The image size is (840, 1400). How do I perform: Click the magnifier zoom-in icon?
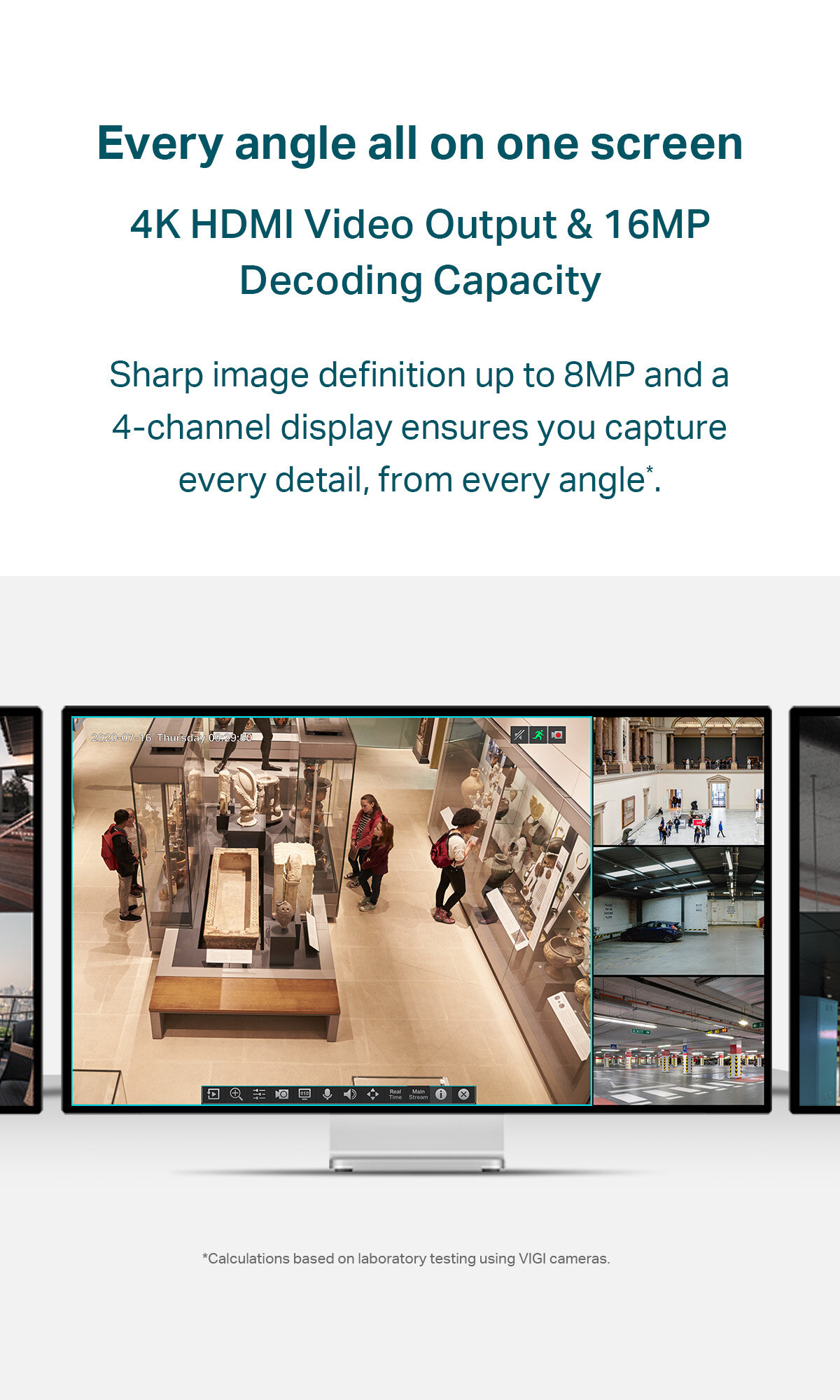tap(237, 1094)
